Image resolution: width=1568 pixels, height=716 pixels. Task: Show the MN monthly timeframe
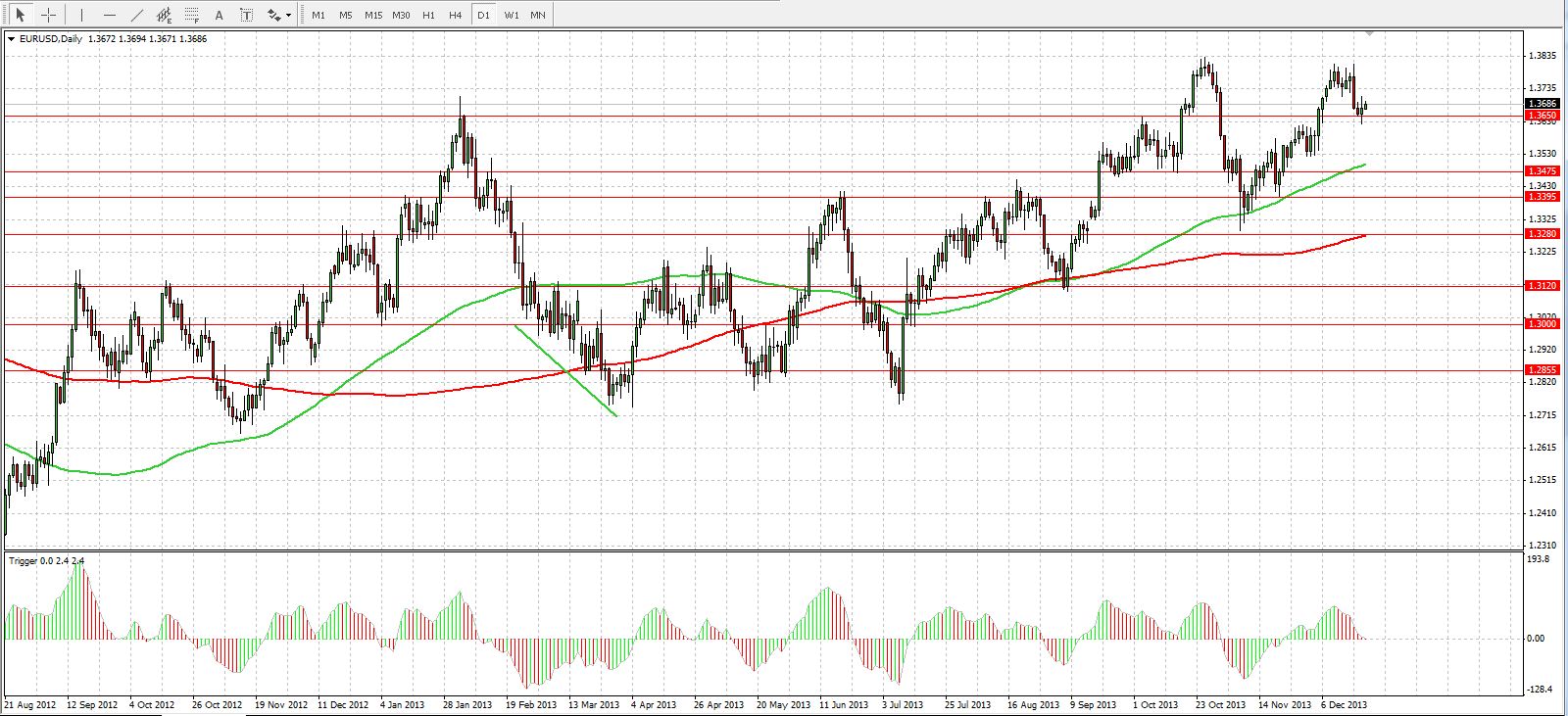point(538,15)
